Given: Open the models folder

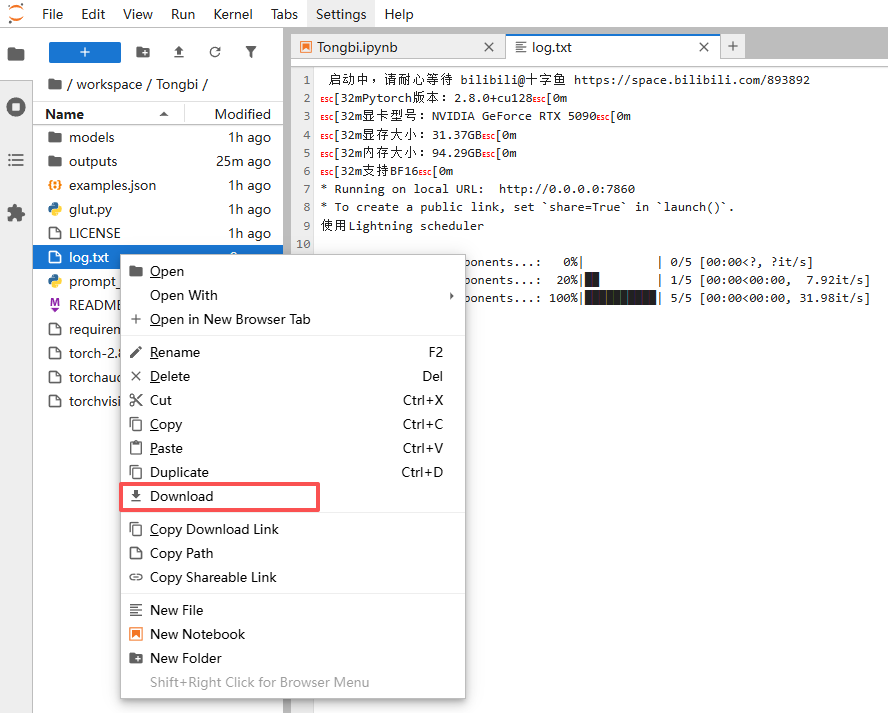Looking at the screenshot, I should click(x=91, y=137).
